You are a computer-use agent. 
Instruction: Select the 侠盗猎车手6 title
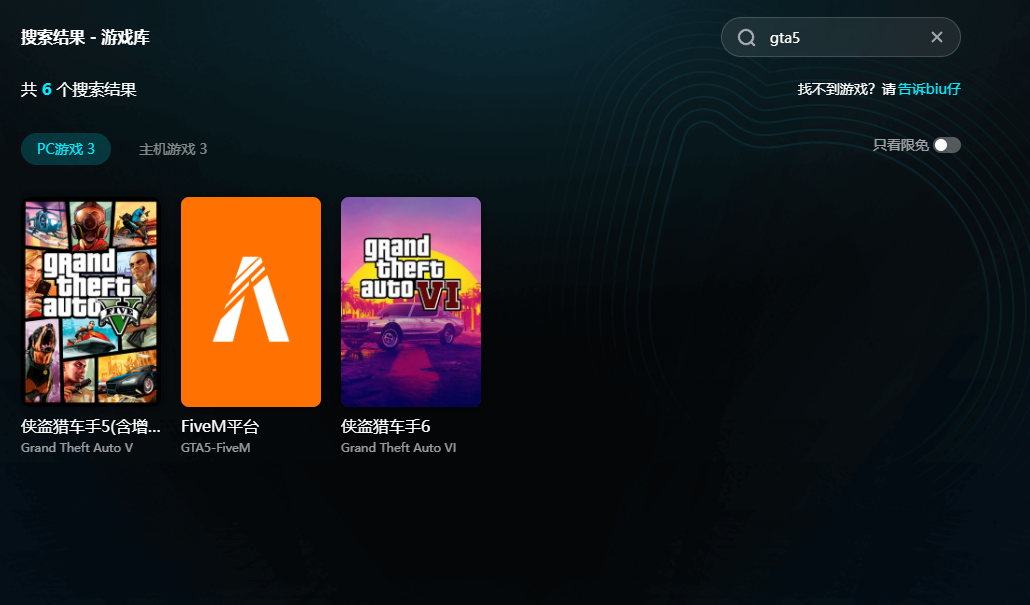[x=386, y=427]
